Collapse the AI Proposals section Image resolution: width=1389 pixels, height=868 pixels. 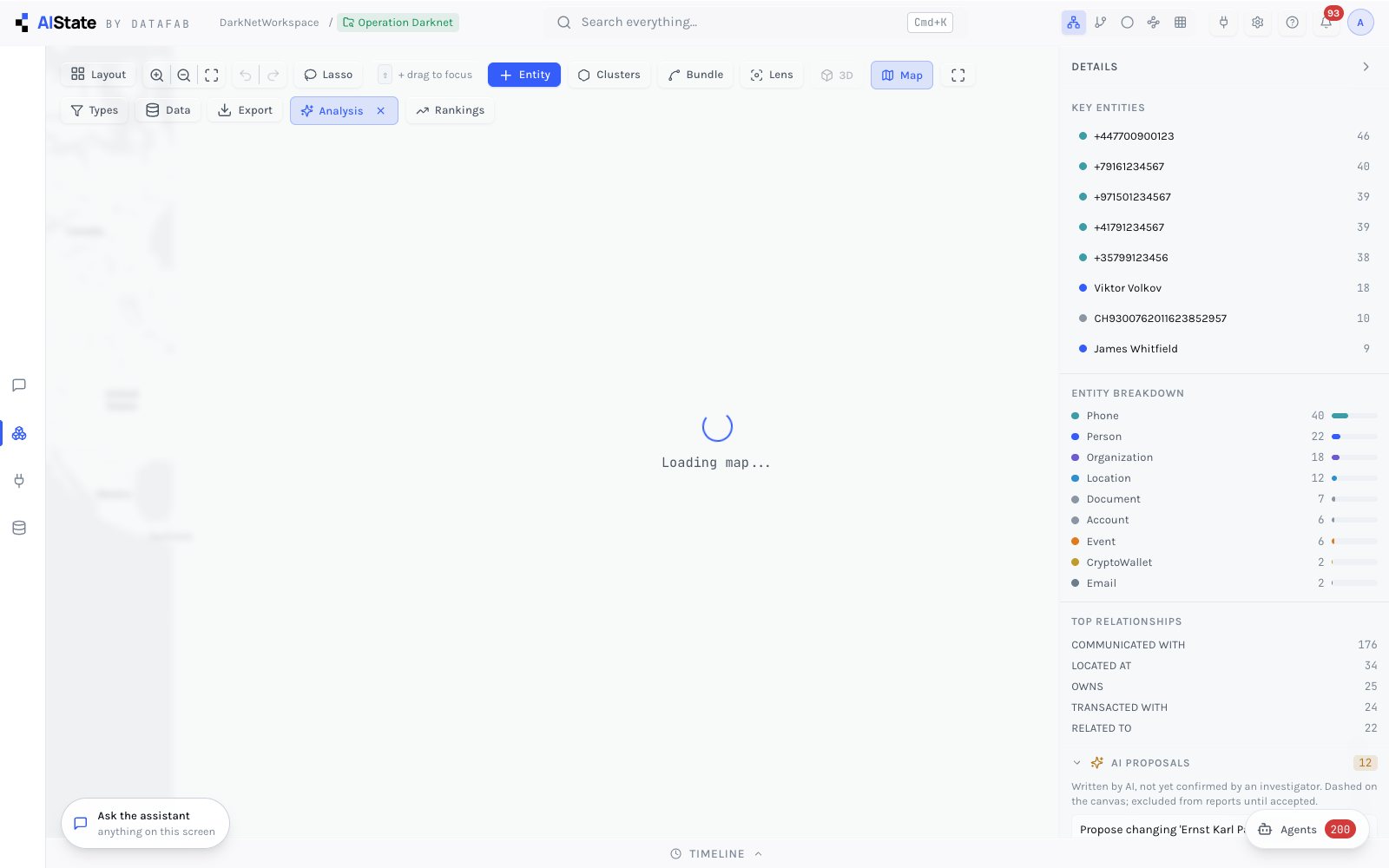click(1077, 763)
